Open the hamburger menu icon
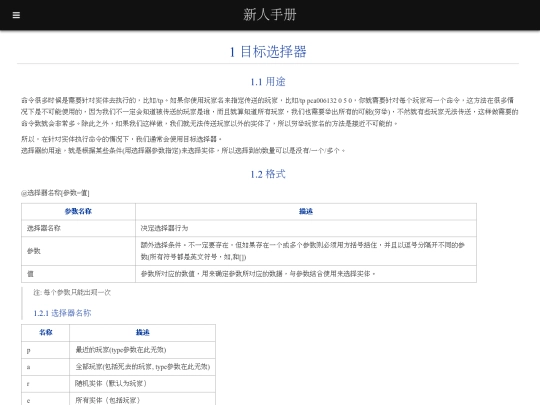 [16, 15]
